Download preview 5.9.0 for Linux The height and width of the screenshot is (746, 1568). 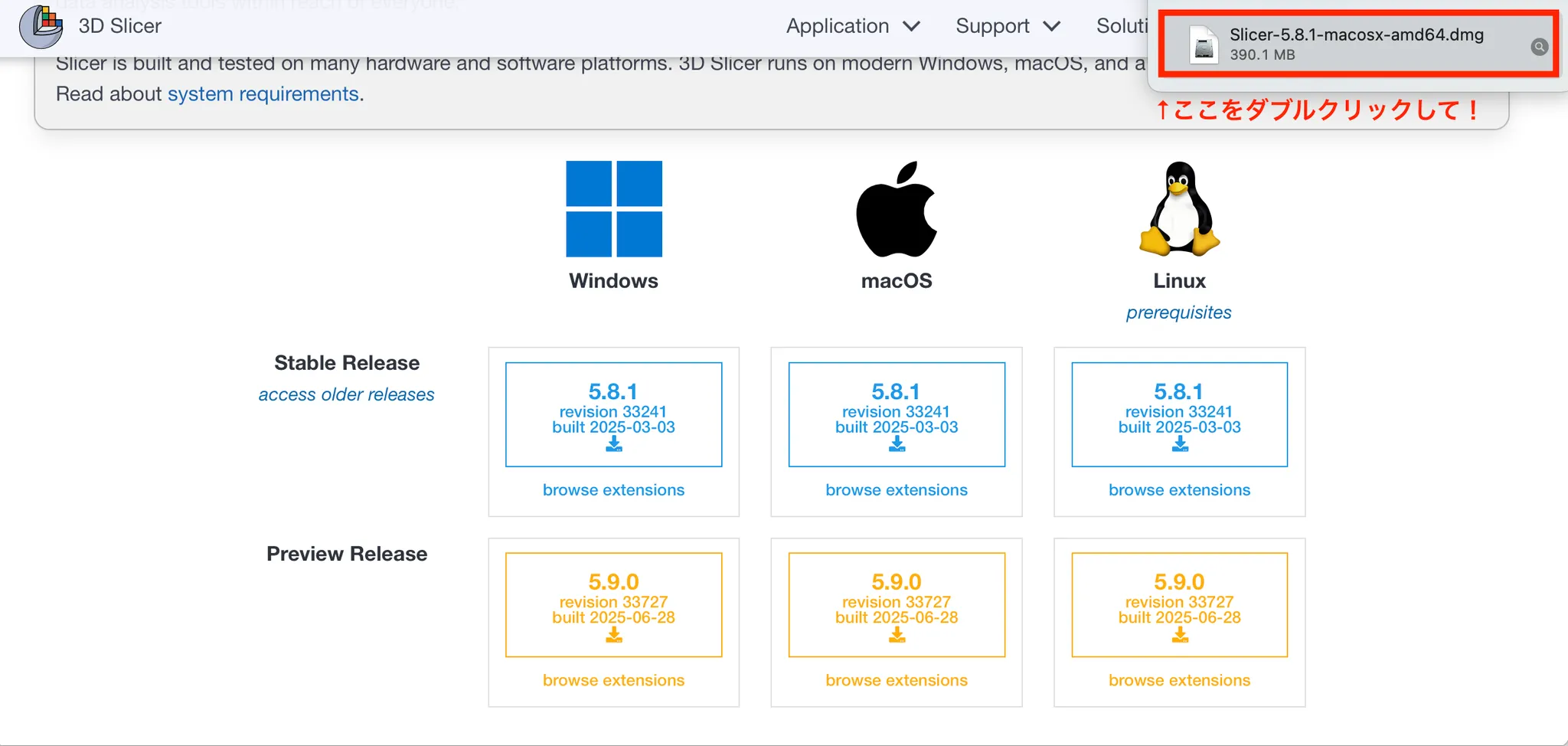click(x=1179, y=605)
